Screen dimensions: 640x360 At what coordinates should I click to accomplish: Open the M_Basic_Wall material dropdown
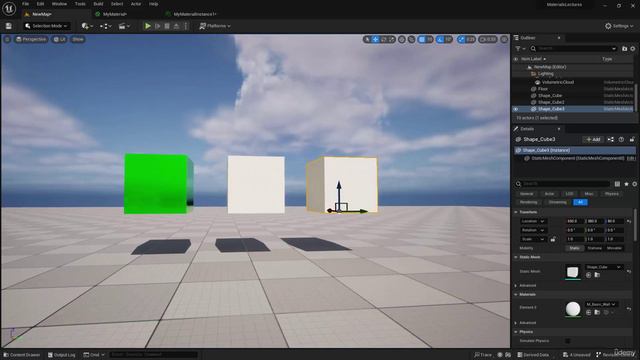pos(601,304)
